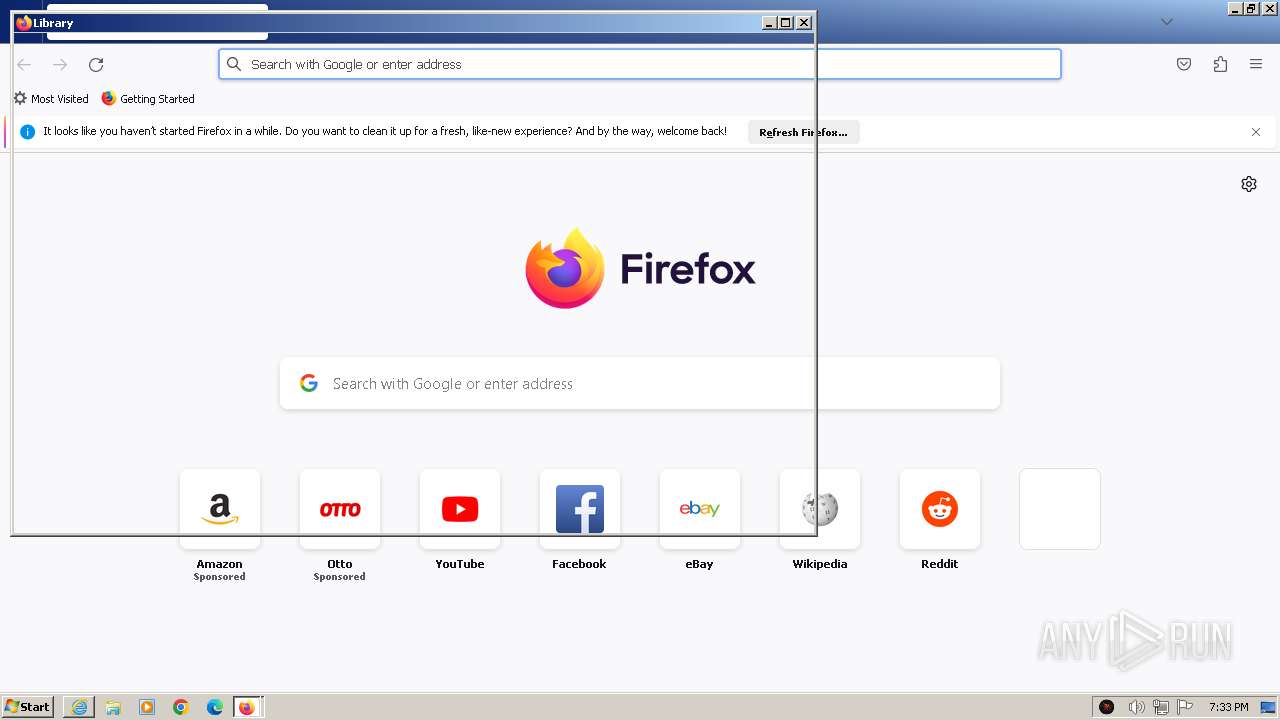
Task: Launch Internet Explorer from taskbar
Action: [x=79, y=707]
